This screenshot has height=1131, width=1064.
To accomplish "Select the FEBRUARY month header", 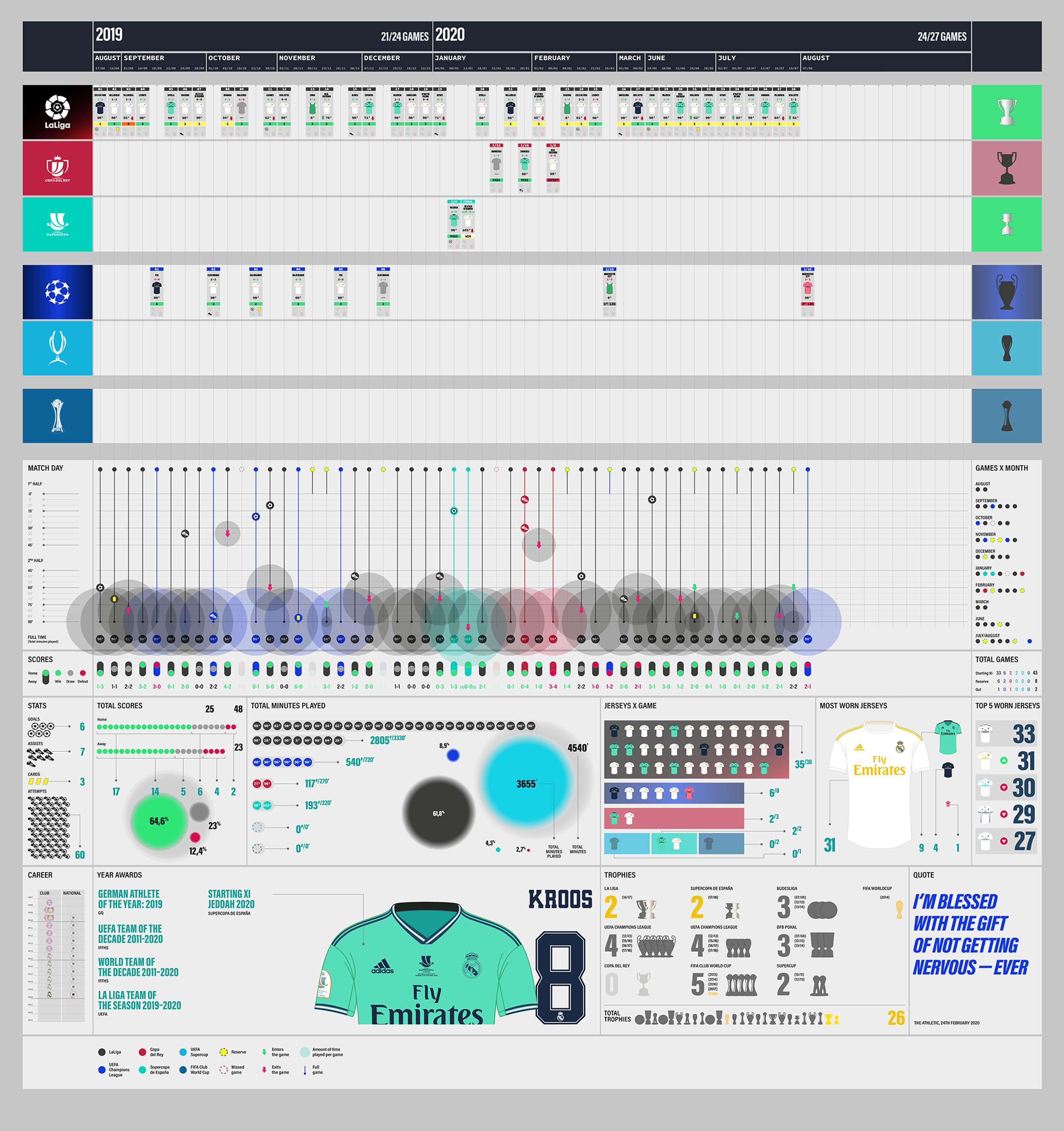I will (x=552, y=58).
